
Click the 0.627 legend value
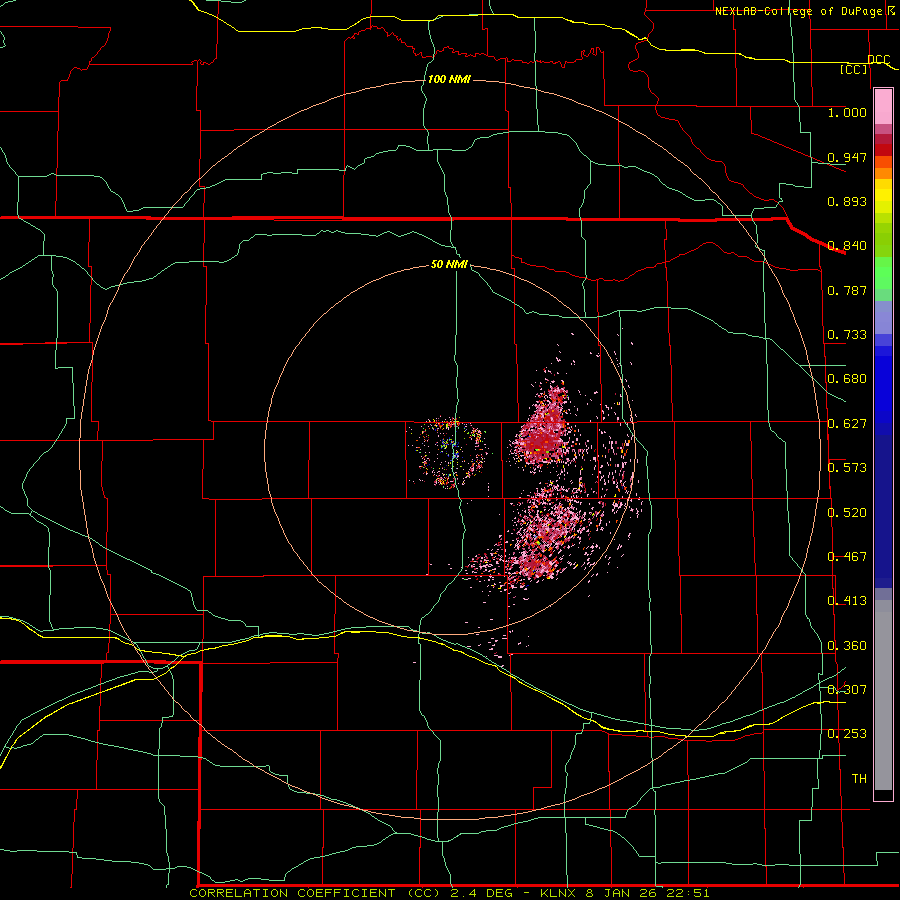pos(847,424)
